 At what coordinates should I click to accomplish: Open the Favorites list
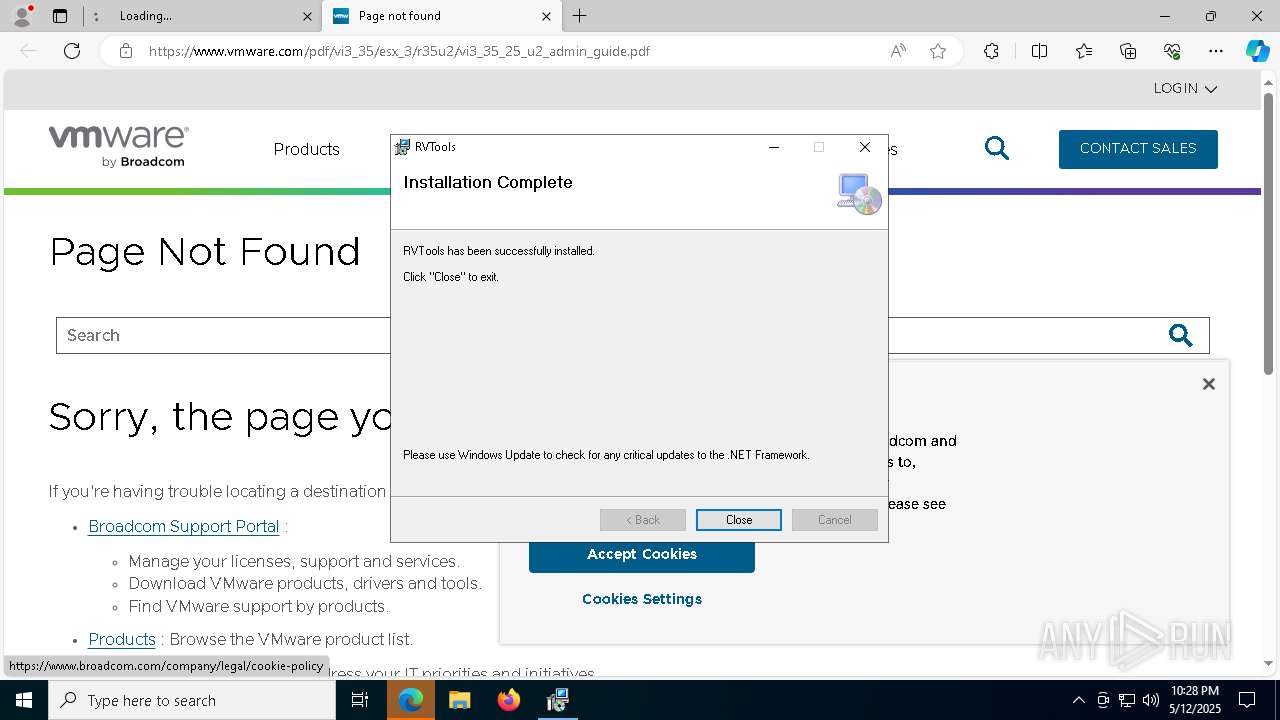coord(1084,51)
